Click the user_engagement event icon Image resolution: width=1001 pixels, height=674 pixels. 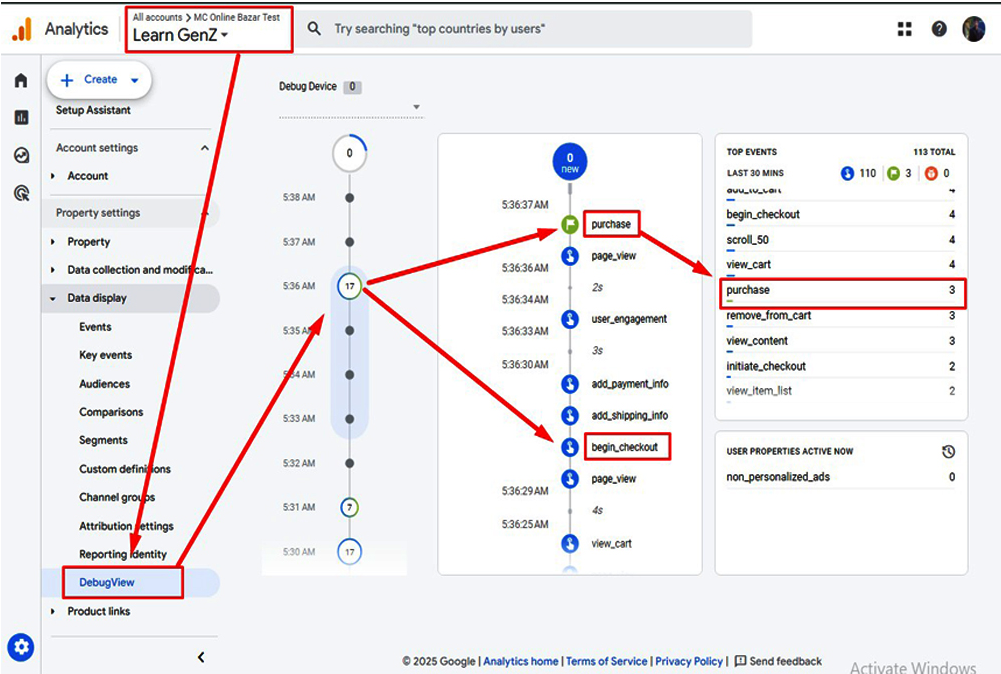pyautogui.click(x=569, y=319)
